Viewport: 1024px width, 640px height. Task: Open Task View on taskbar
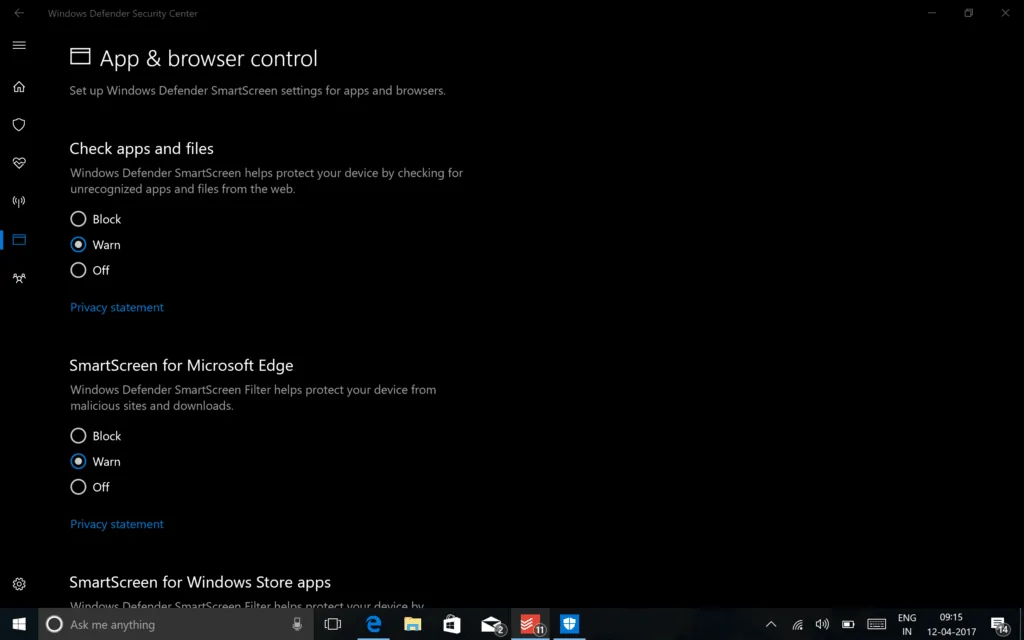coord(333,624)
